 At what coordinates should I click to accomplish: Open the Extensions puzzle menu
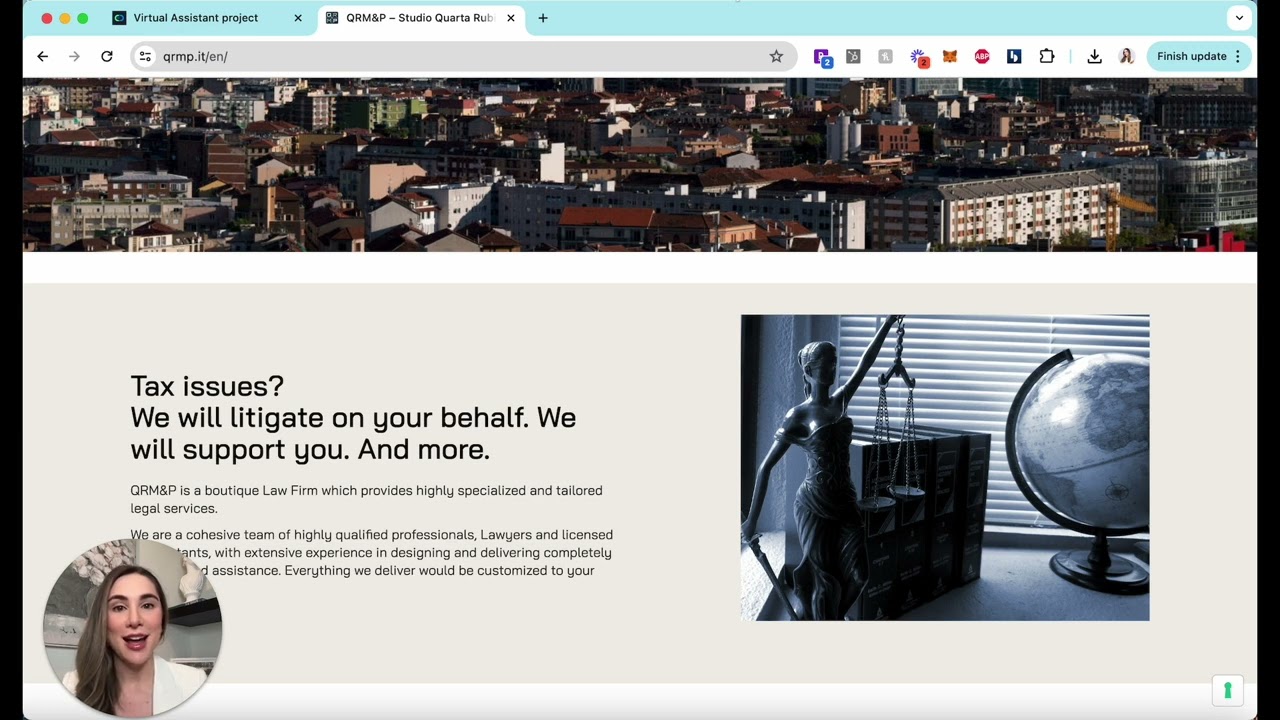pos(1047,57)
